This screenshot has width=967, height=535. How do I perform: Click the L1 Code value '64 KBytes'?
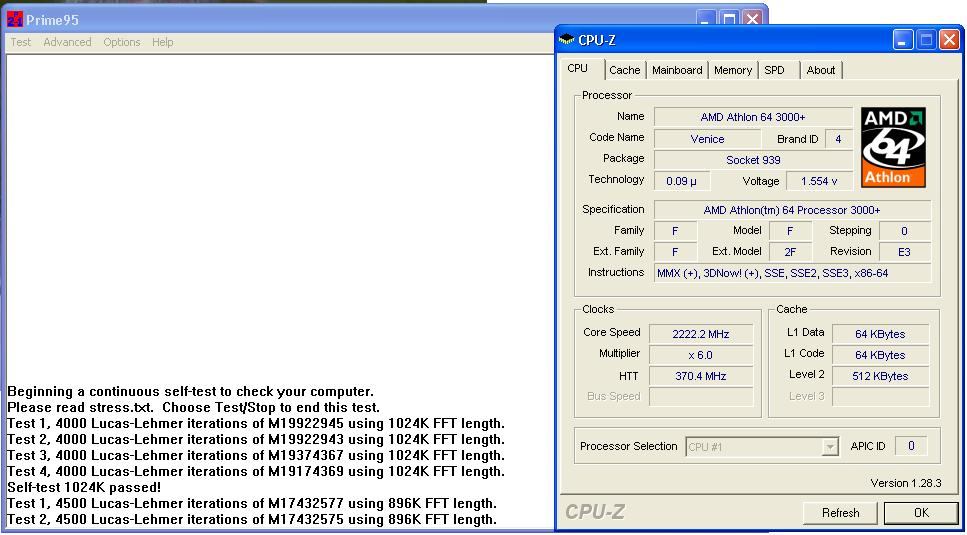pos(880,355)
